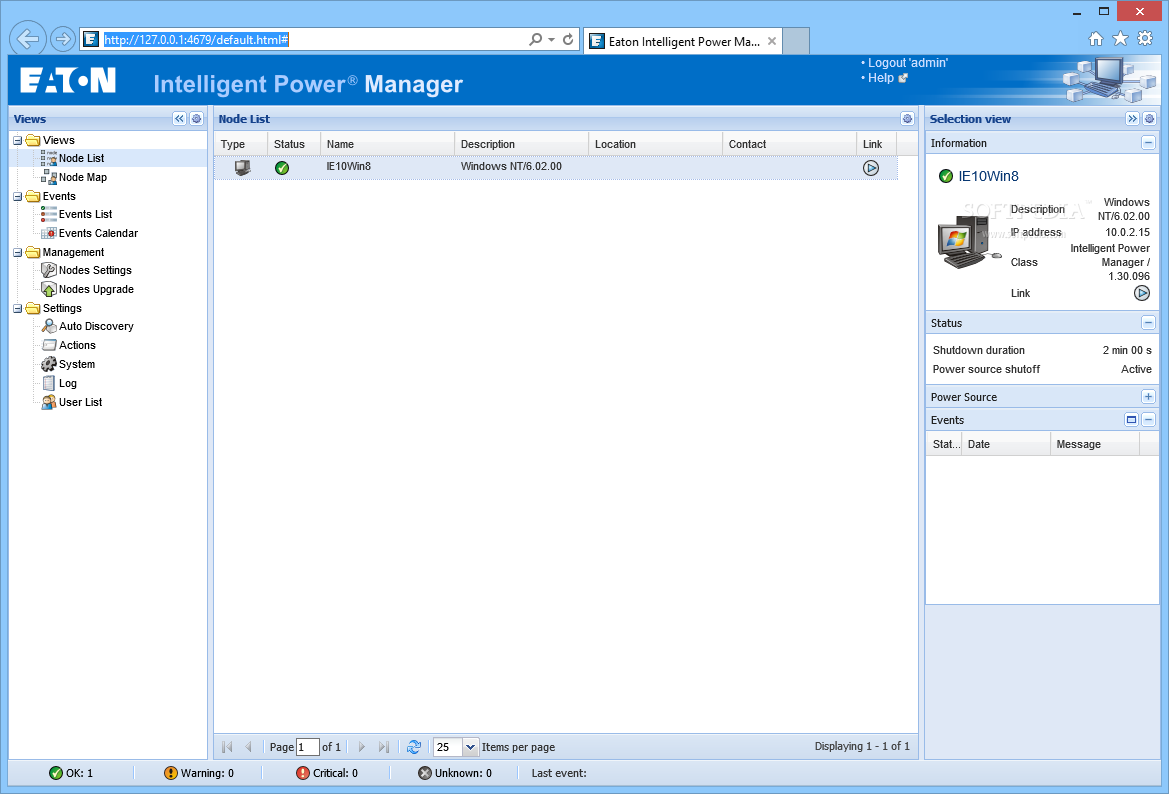This screenshot has width=1169, height=794.
Task: Collapse the Views side panel with double arrow
Action: (x=179, y=119)
